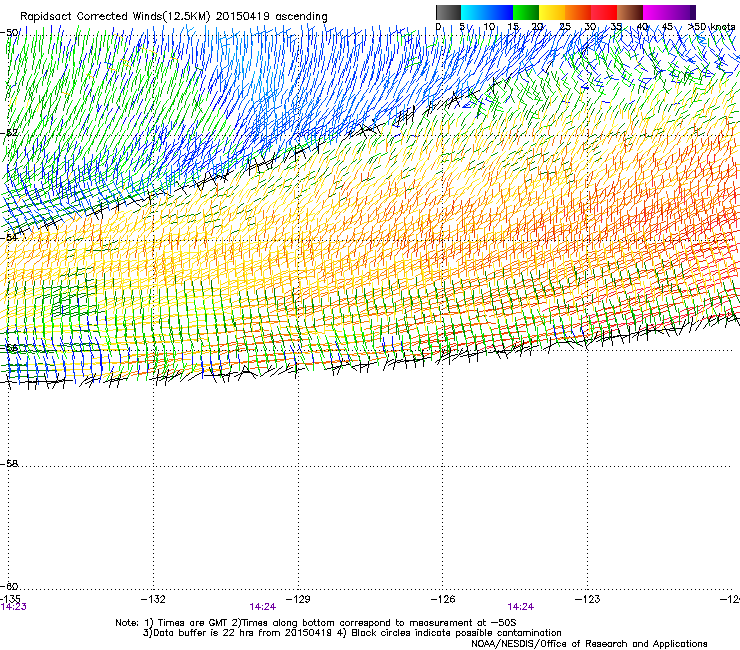This screenshot has height=650, width=740.
Task: Click the "-58" latitude axis label
Action: pos(9,464)
